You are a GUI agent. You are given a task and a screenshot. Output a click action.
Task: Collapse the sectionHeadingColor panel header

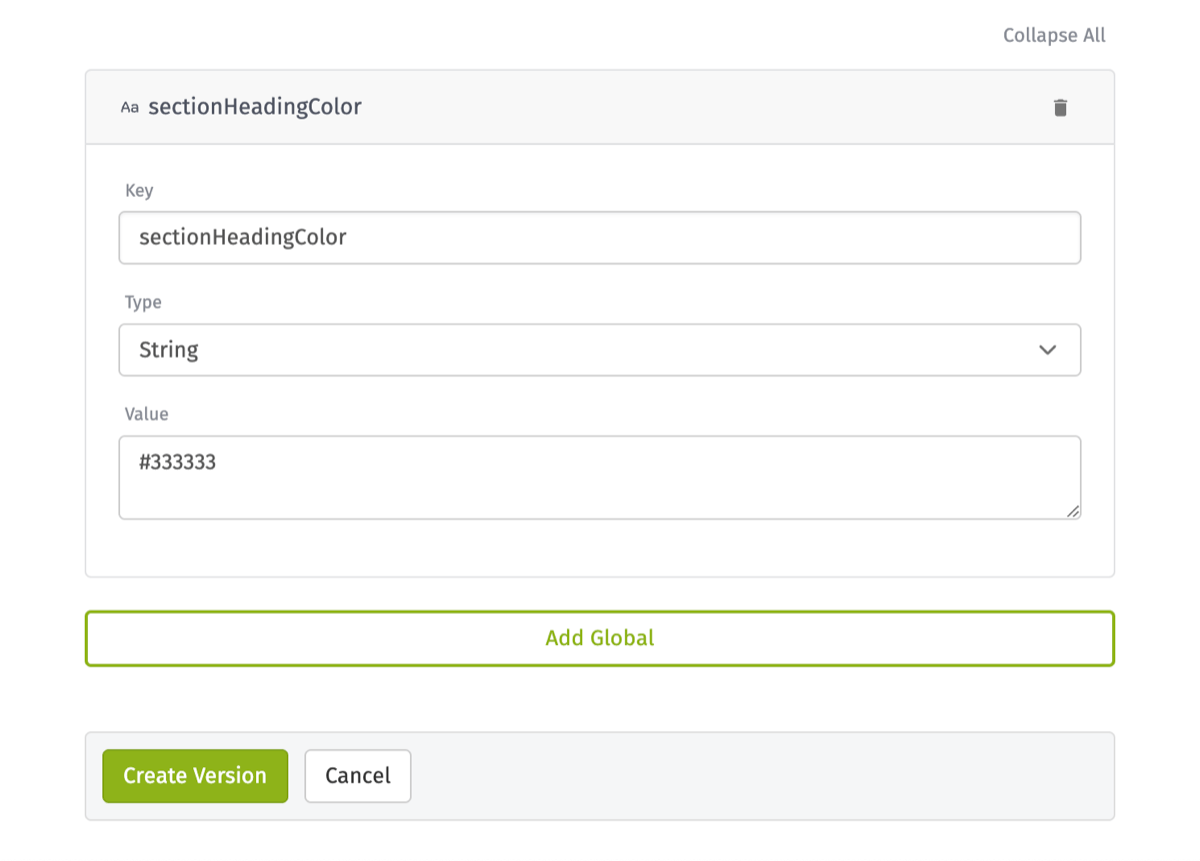coord(600,107)
